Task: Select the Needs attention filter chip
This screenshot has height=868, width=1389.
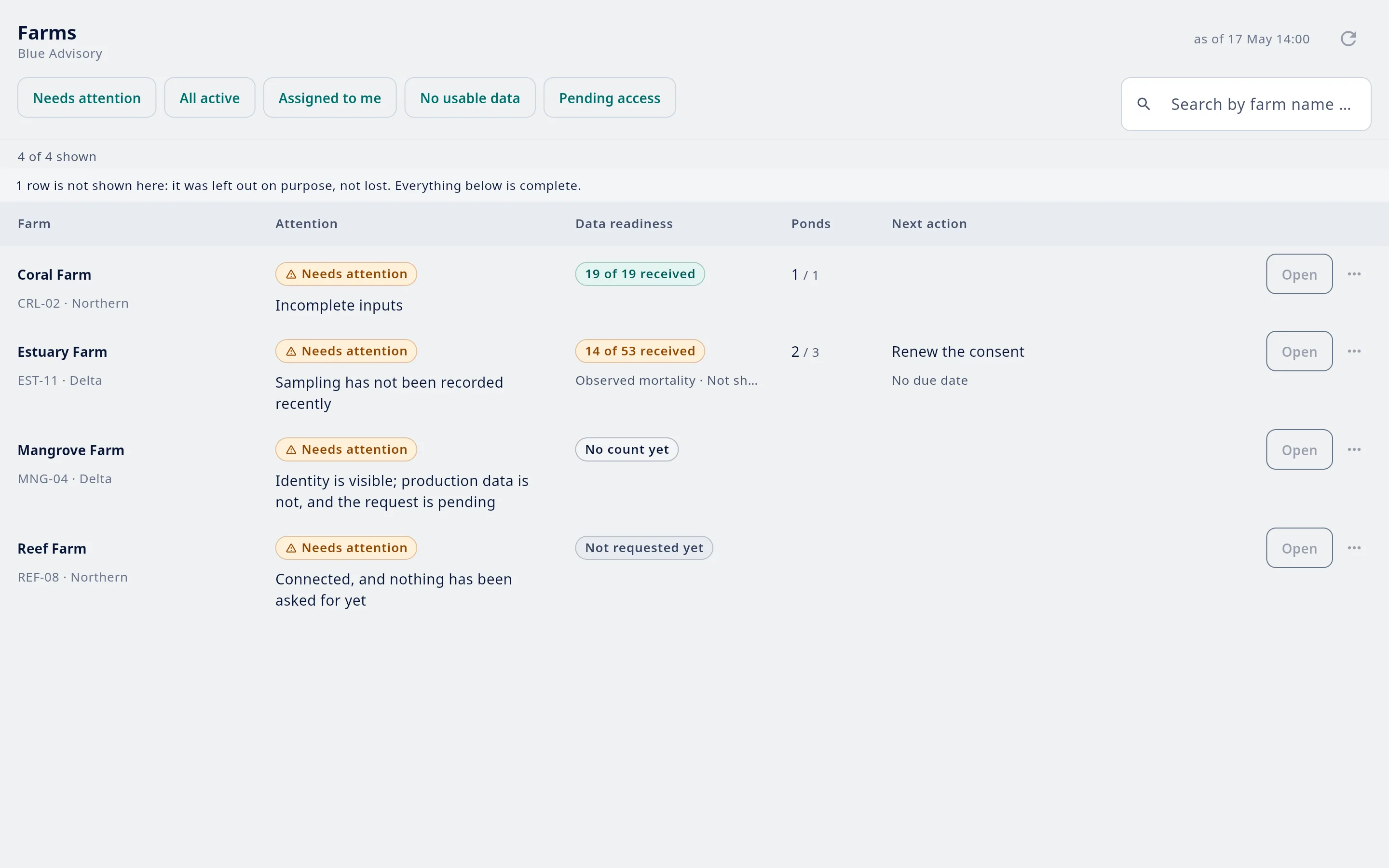Action: [x=87, y=97]
